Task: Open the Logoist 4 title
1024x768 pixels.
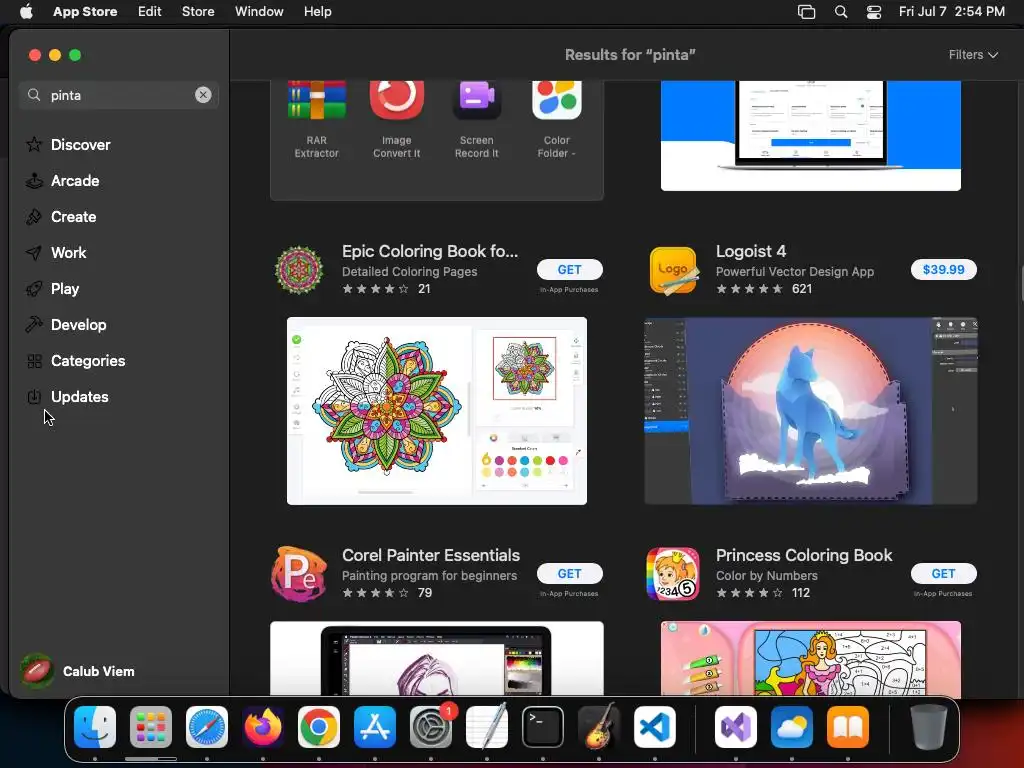Action: point(751,251)
